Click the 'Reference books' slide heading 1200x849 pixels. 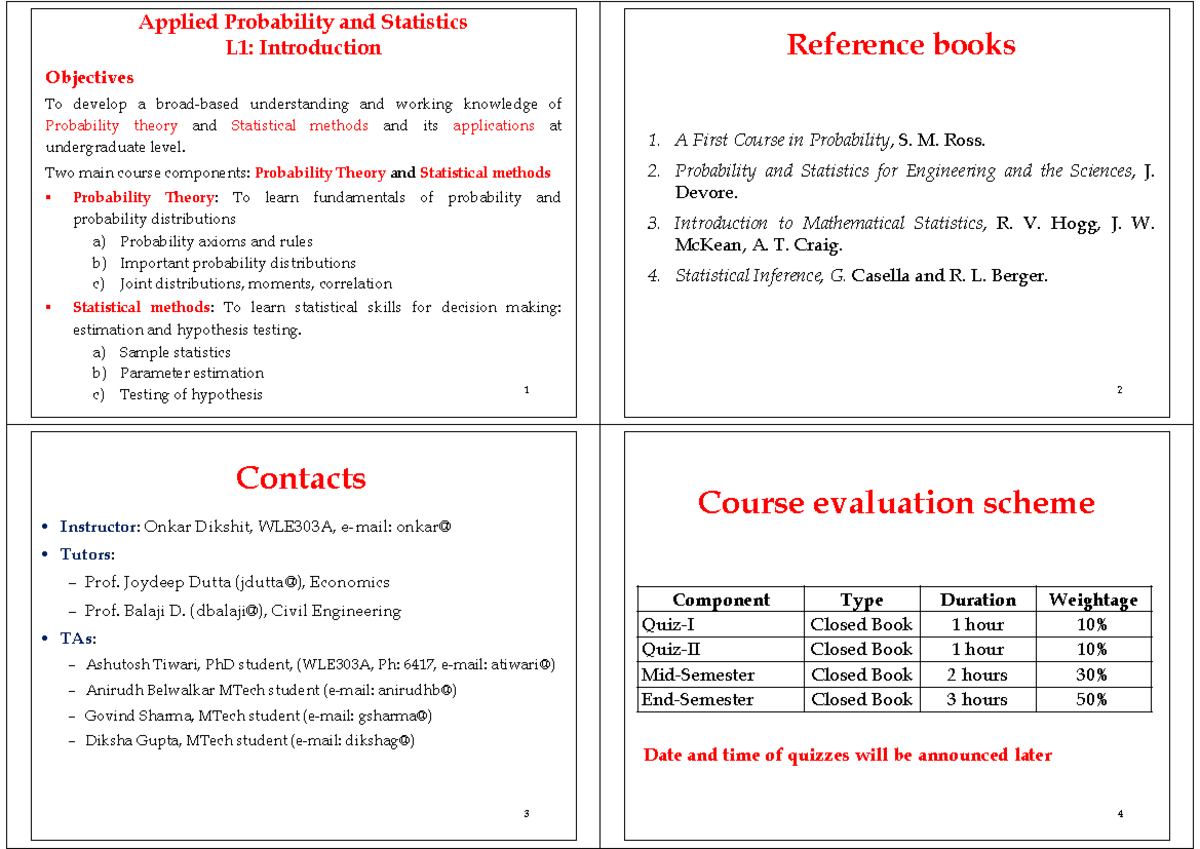901,45
